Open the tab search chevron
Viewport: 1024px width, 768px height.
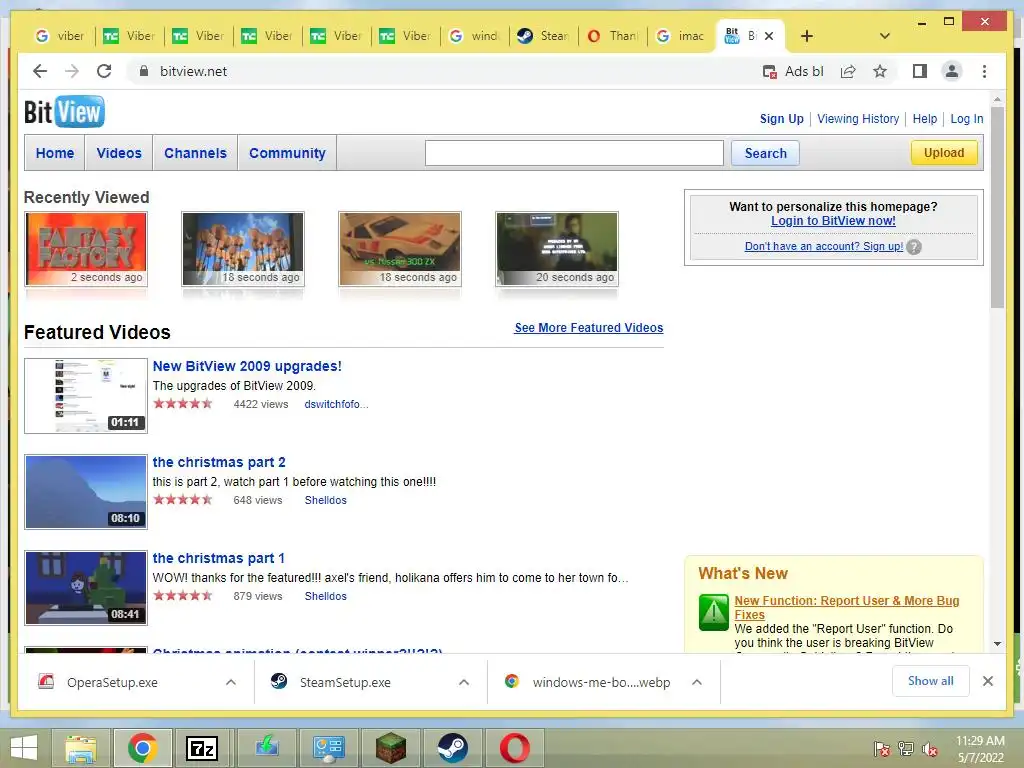coord(884,36)
